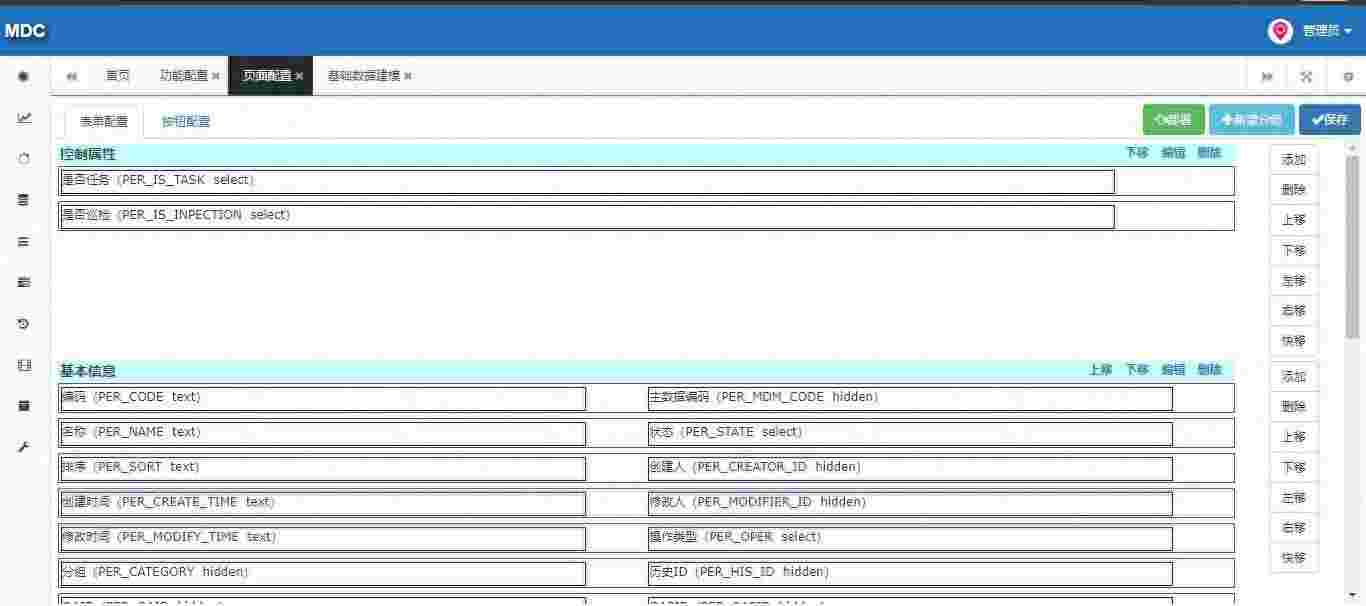
Task: Select the PER_CREATOR_ID hidden field box
Action: point(910,468)
